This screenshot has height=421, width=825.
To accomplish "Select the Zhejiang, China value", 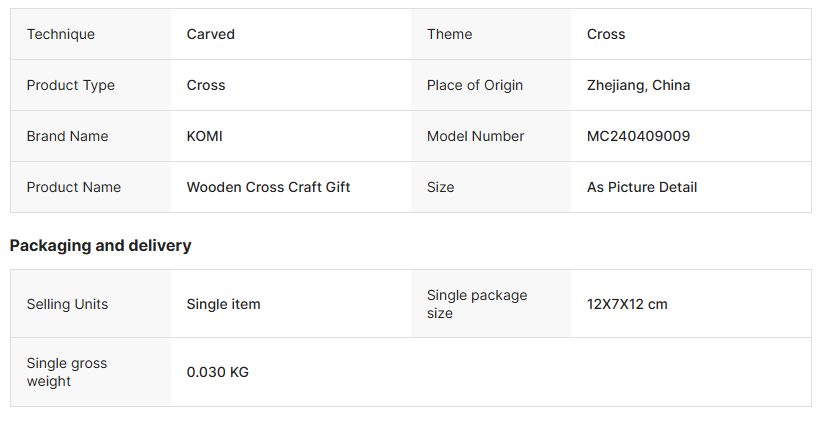I will click(638, 85).
